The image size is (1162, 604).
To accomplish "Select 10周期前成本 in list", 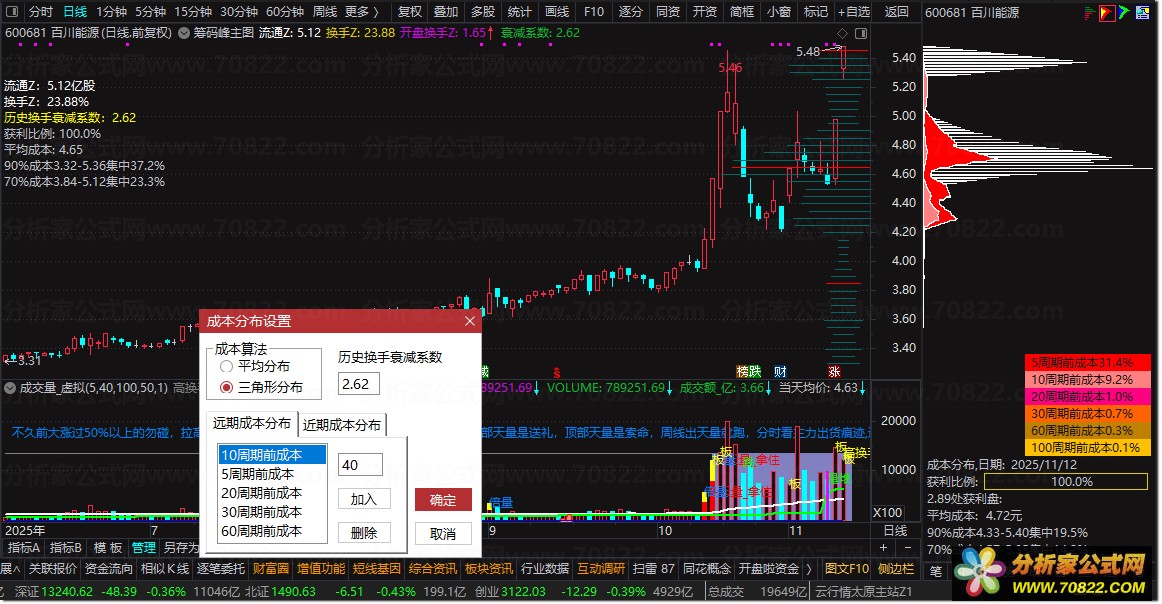I will pos(272,454).
